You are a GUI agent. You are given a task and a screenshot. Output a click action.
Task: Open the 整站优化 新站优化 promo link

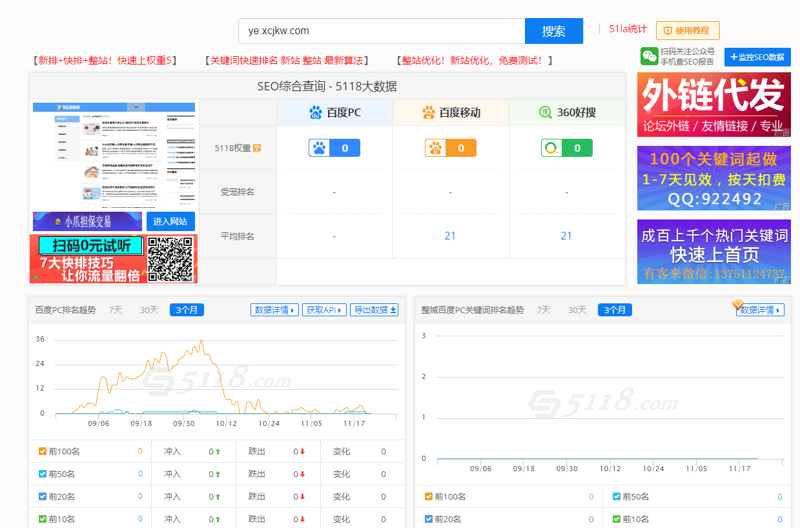tap(474, 61)
